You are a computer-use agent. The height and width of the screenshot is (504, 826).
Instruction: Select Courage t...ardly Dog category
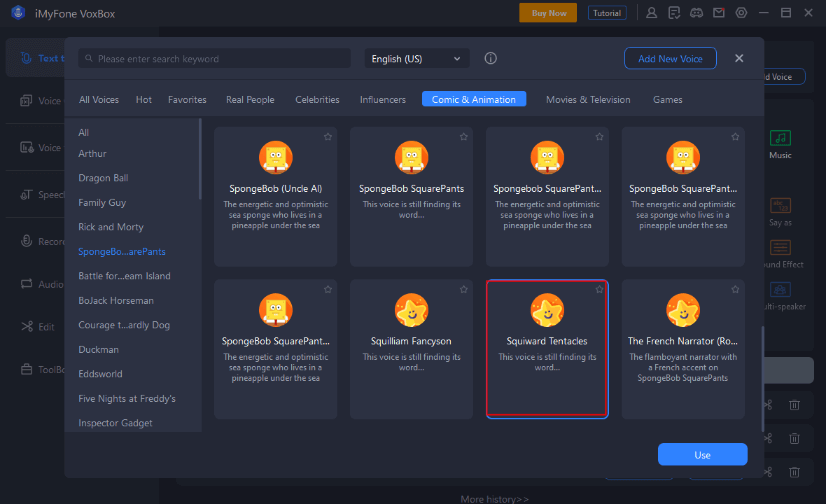click(x=124, y=325)
